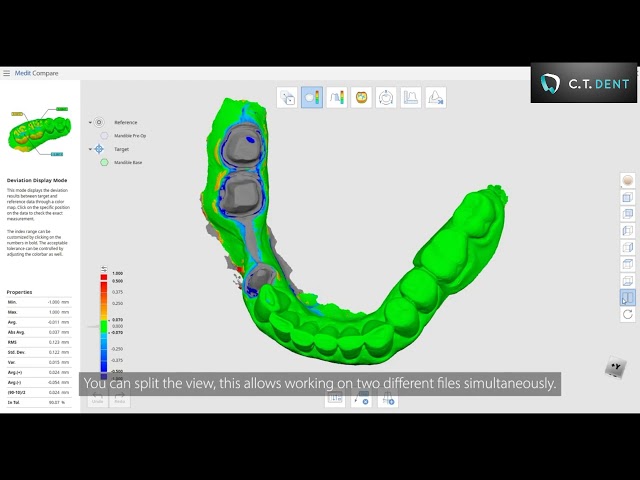Select the circular-arrows tooth tool
Screen dimensions: 640x480
point(386,98)
